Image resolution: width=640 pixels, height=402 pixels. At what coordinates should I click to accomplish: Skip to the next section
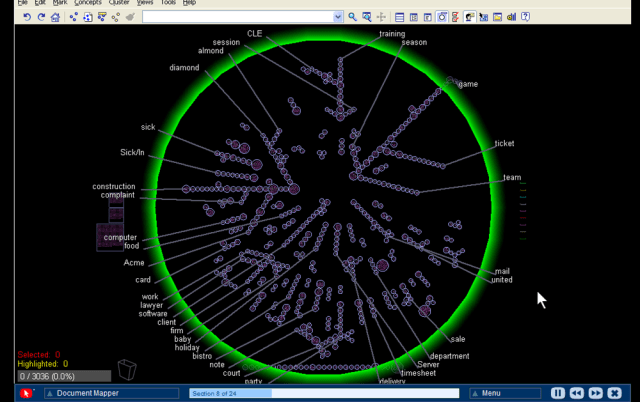(x=594, y=394)
